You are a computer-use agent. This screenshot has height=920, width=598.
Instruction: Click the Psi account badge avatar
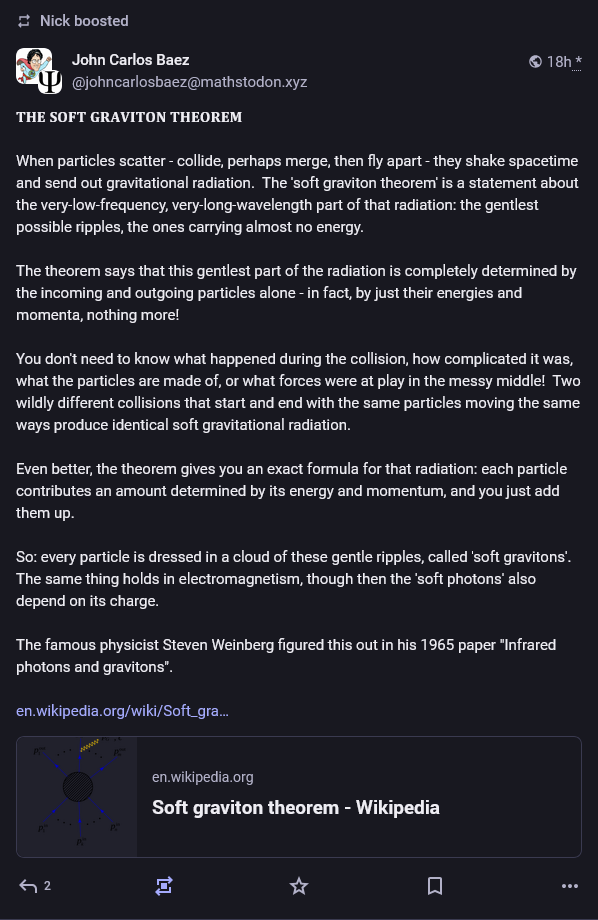pos(50,82)
